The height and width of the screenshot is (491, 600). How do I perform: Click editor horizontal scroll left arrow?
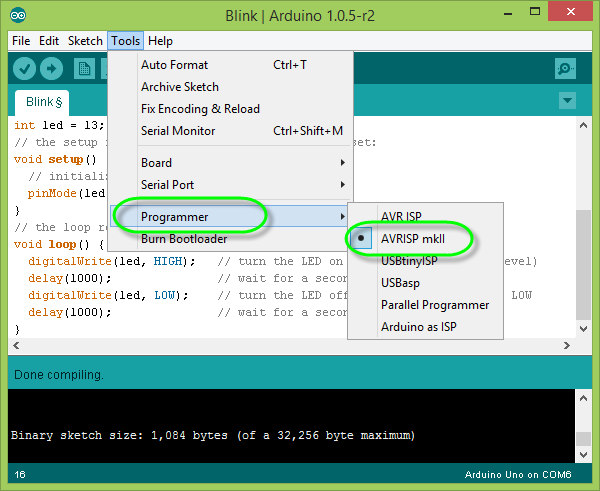pos(16,346)
